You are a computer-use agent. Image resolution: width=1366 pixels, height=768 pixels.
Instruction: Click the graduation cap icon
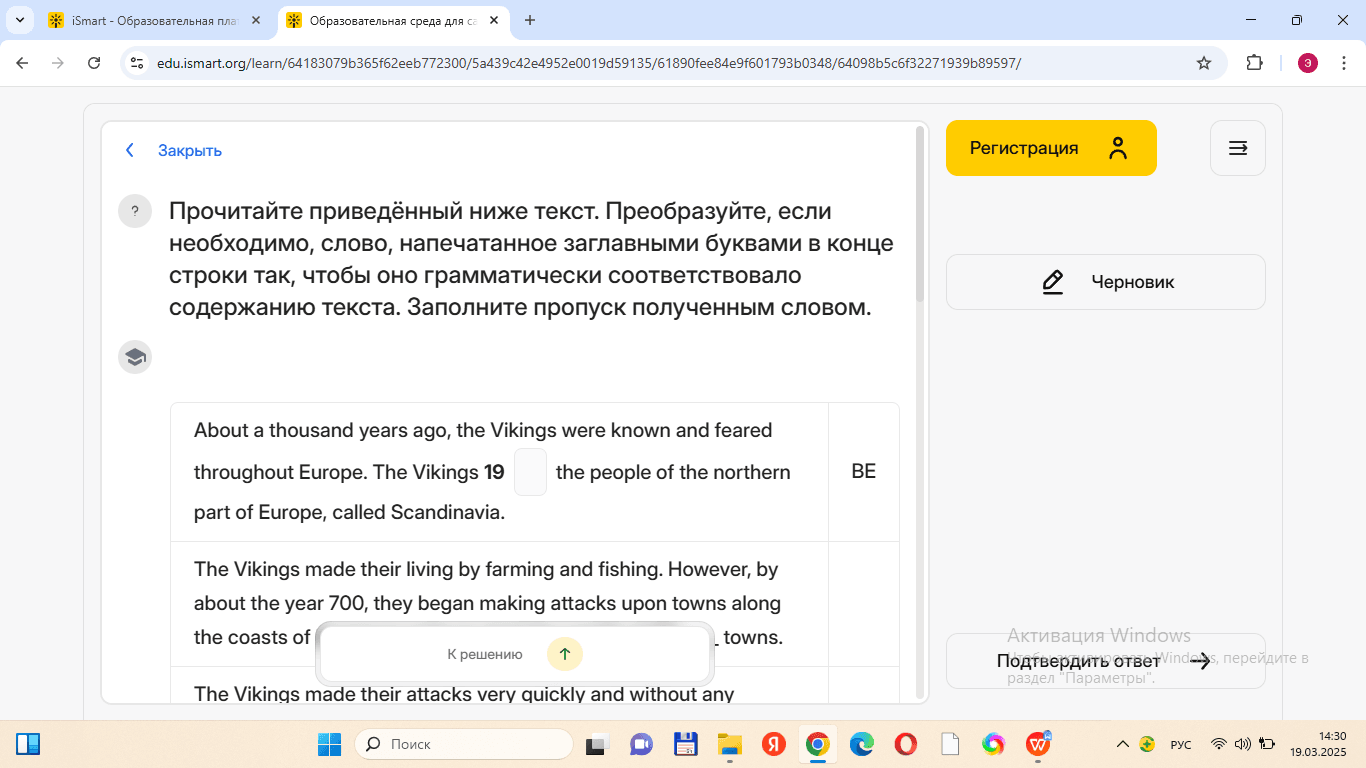coord(135,357)
